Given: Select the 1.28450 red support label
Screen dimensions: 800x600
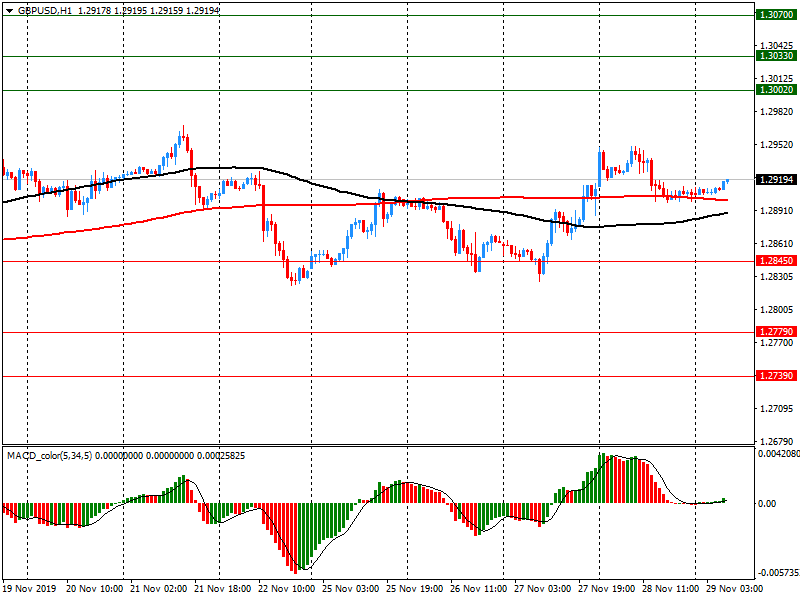Looking at the screenshot, I should click(775, 260).
